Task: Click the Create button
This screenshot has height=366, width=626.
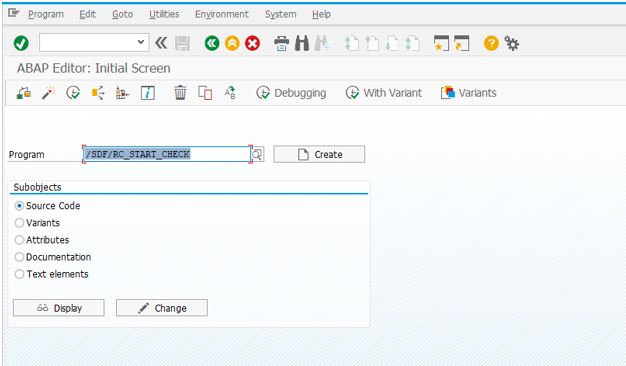Action: [x=319, y=154]
